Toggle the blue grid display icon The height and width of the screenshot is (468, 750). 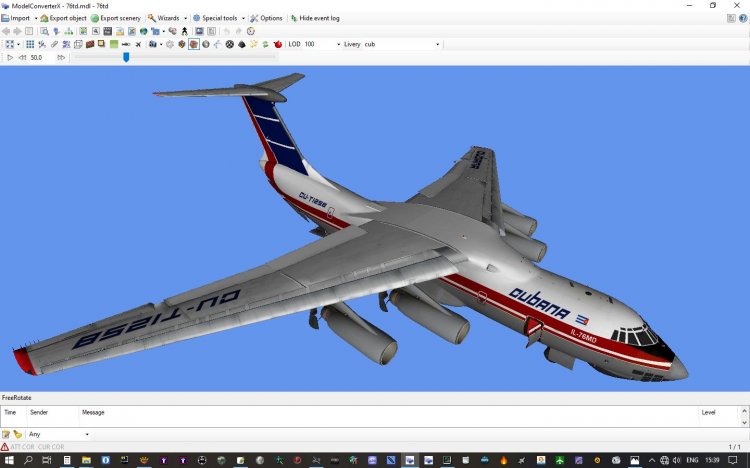coord(30,44)
